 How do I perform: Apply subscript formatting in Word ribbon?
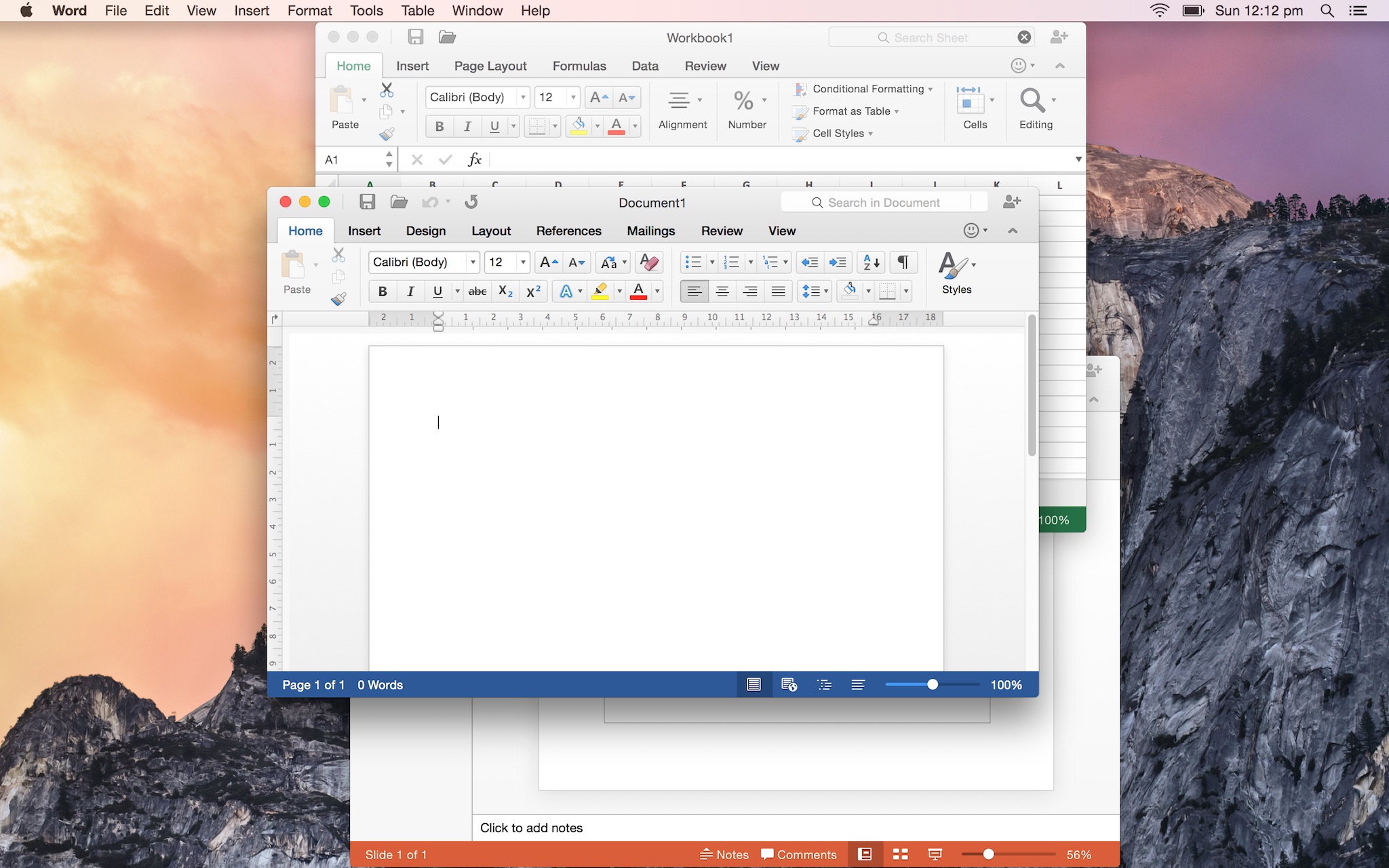pyautogui.click(x=504, y=292)
